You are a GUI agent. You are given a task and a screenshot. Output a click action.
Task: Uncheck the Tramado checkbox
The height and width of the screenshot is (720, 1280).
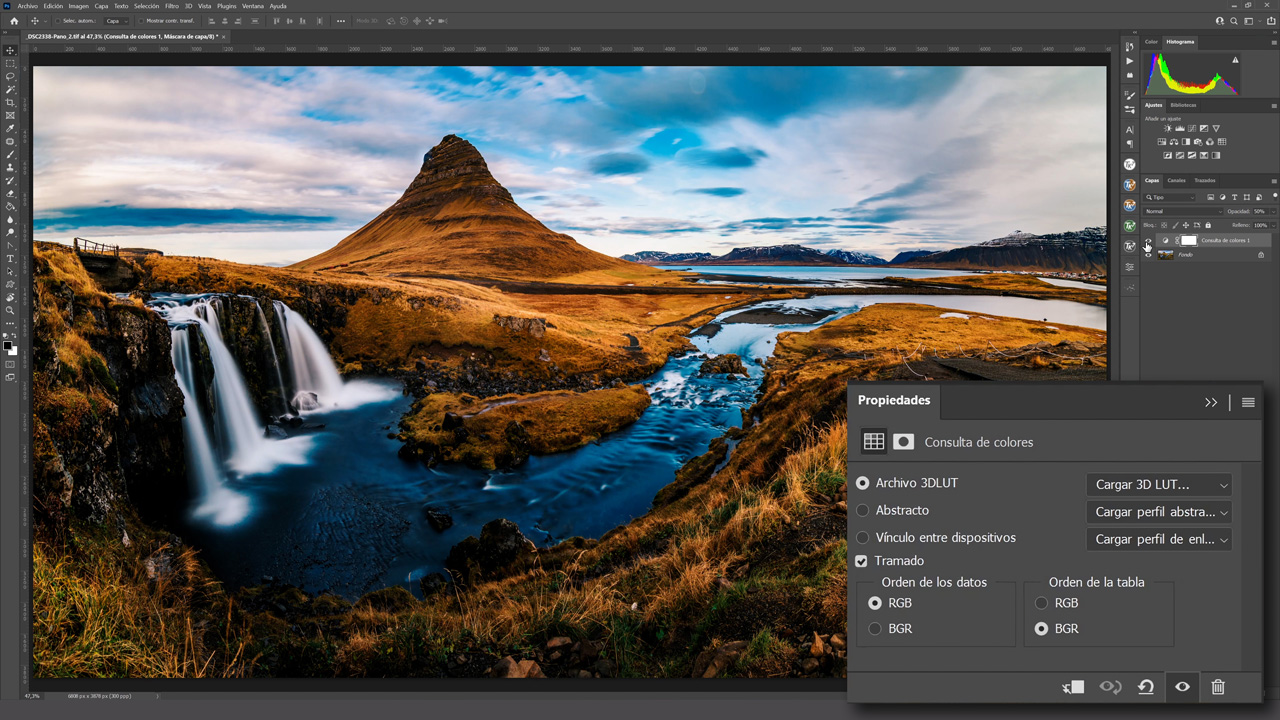(861, 561)
